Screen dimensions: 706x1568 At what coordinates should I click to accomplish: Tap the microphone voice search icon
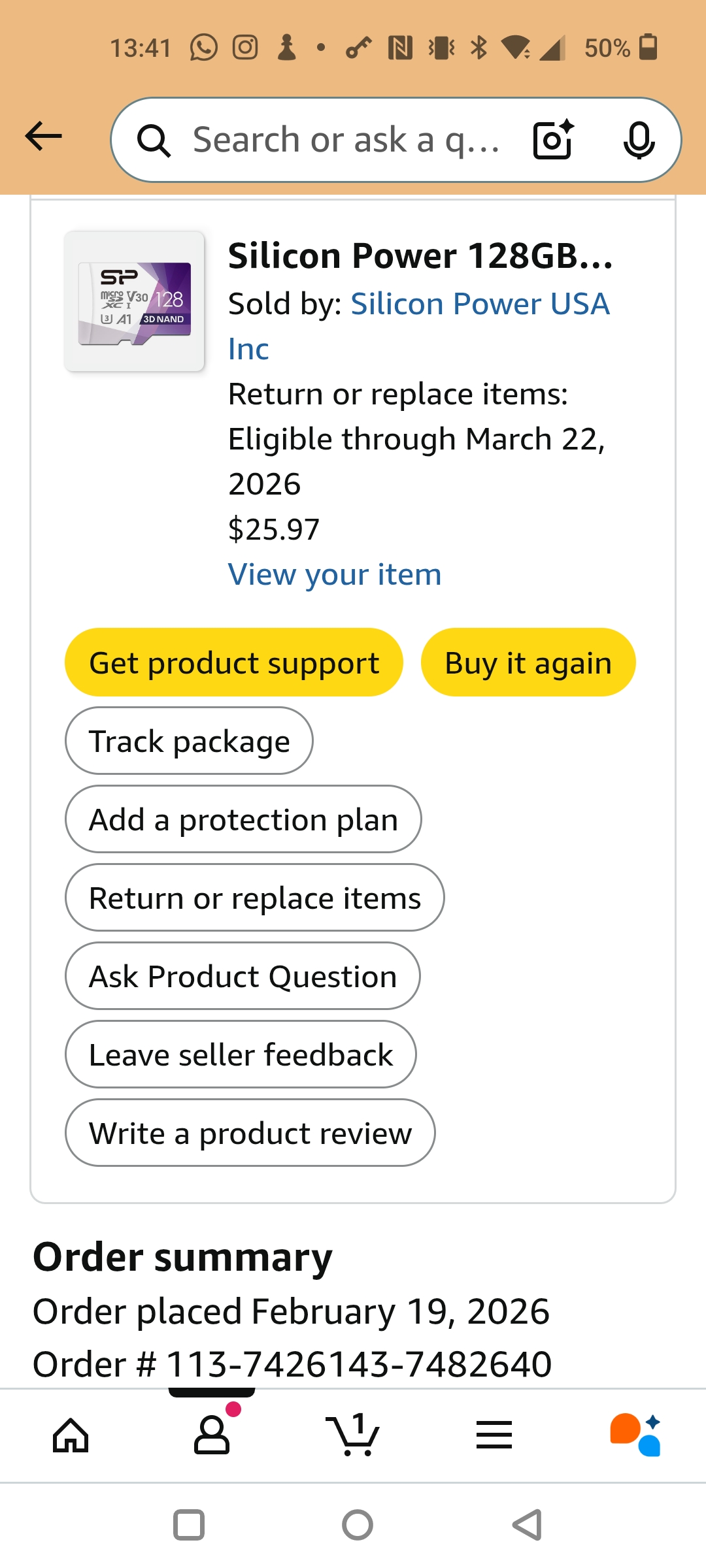pos(638,140)
